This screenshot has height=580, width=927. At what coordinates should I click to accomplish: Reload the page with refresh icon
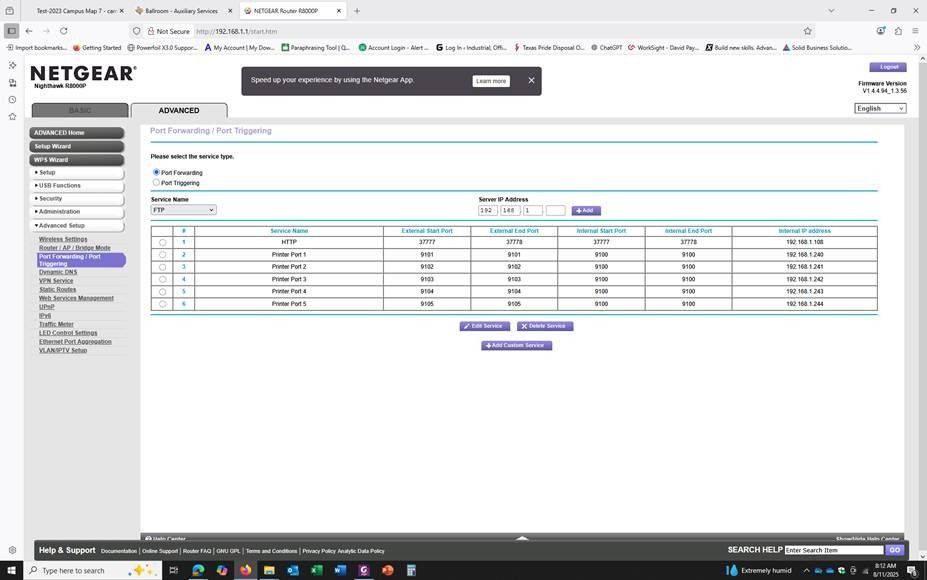(64, 31)
